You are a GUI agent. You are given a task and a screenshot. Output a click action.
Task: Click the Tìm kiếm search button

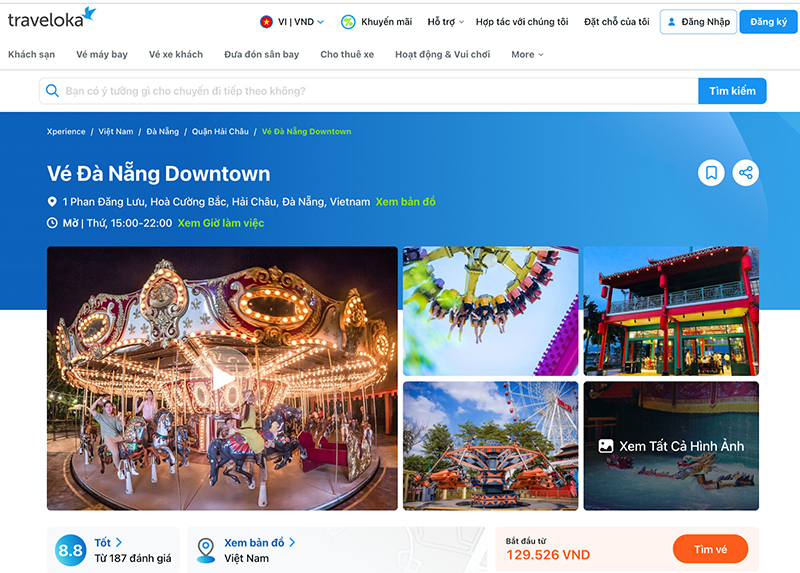point(732,91)
